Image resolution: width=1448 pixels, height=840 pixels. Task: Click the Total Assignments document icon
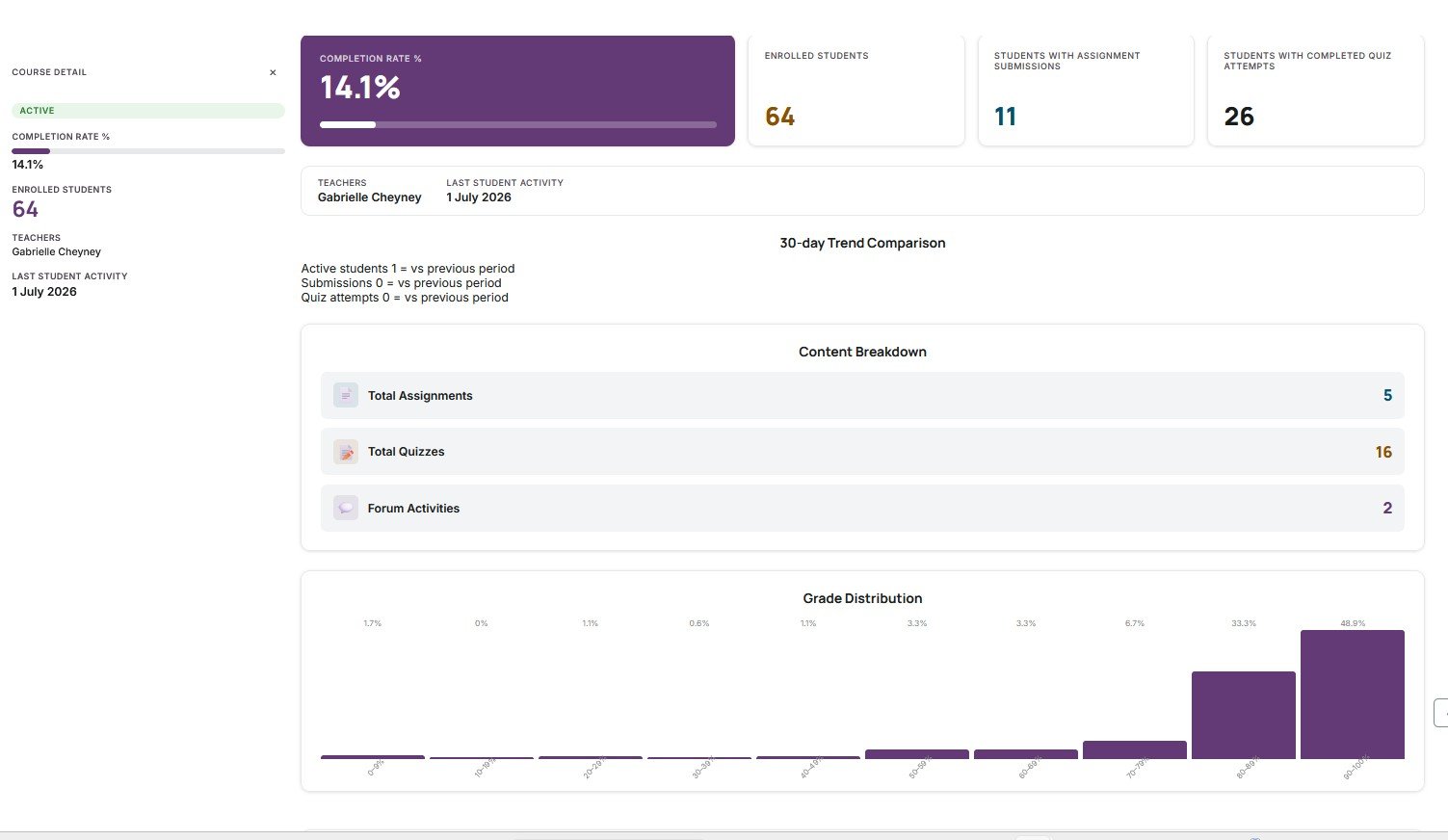pyautogui.click(x=346, y=395)
